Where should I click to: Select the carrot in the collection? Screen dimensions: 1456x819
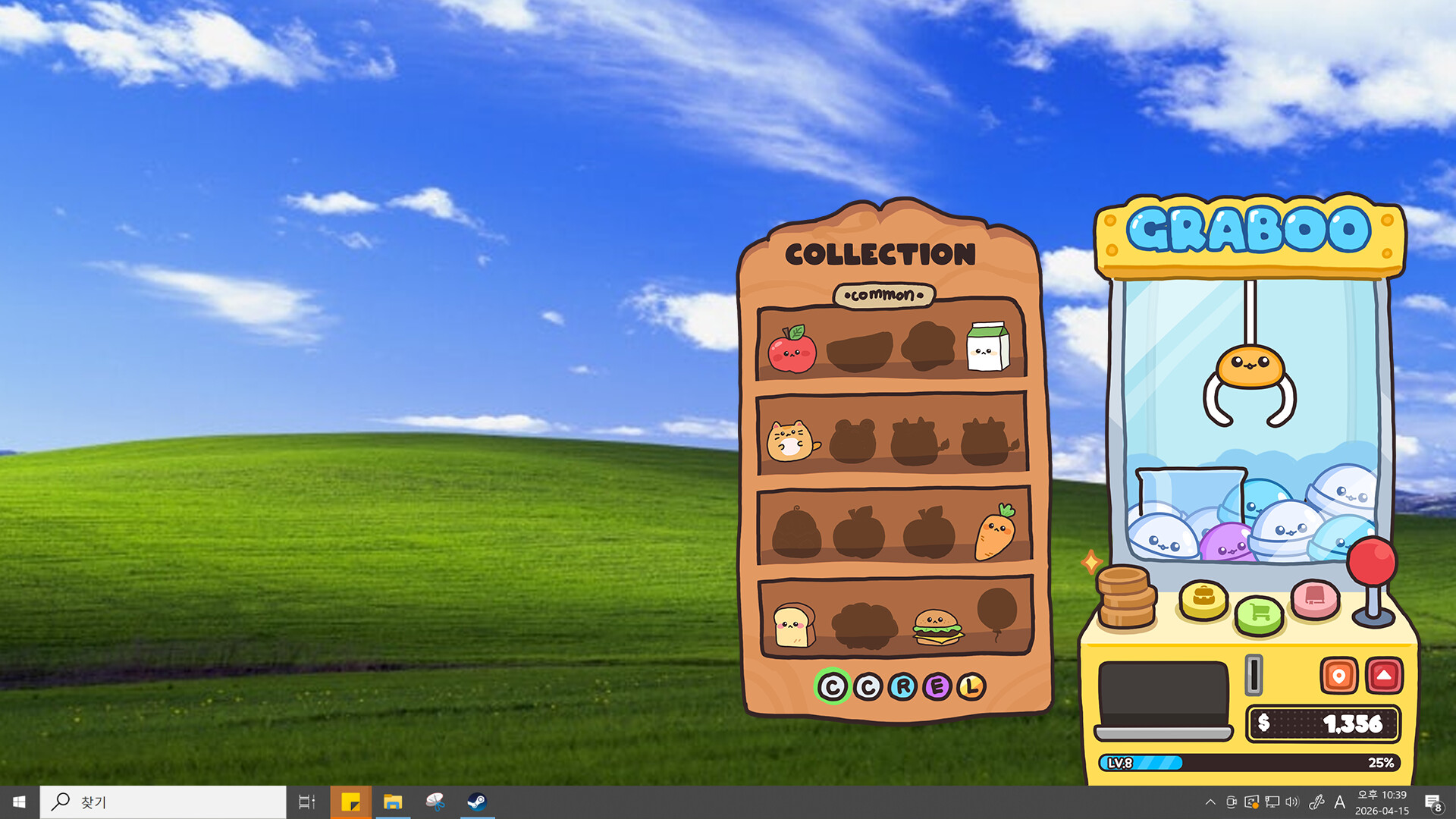pos(996,532)
